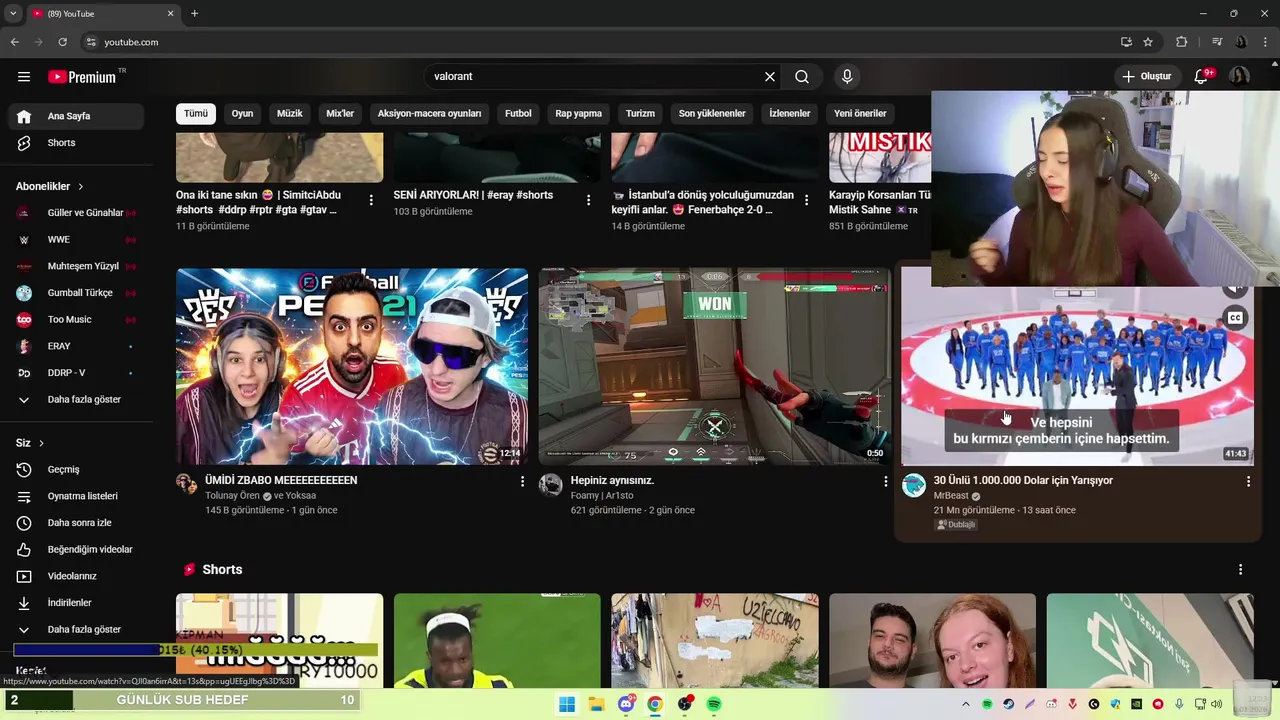The height and width of the screenshot is (720, 1280).
Task: Open options for SimitciAbdu short
Action: point(371,200)
